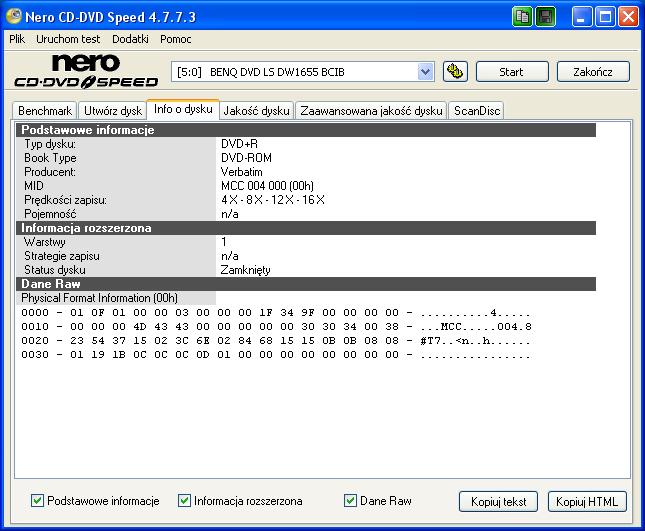Go to Zaawansowana jakość dysku tab
The width and height of the screenshot is (645, 531).
point(371,111)
